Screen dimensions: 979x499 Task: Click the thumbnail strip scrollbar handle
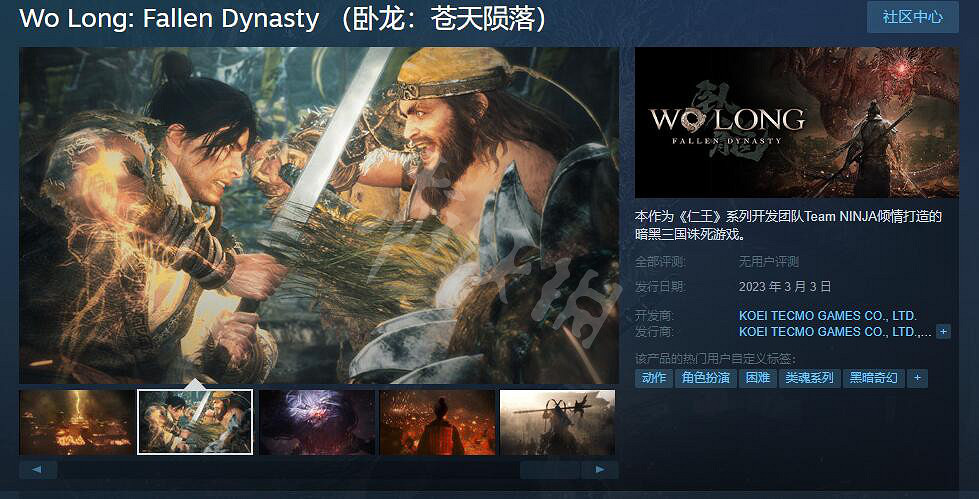pos(549,470)
